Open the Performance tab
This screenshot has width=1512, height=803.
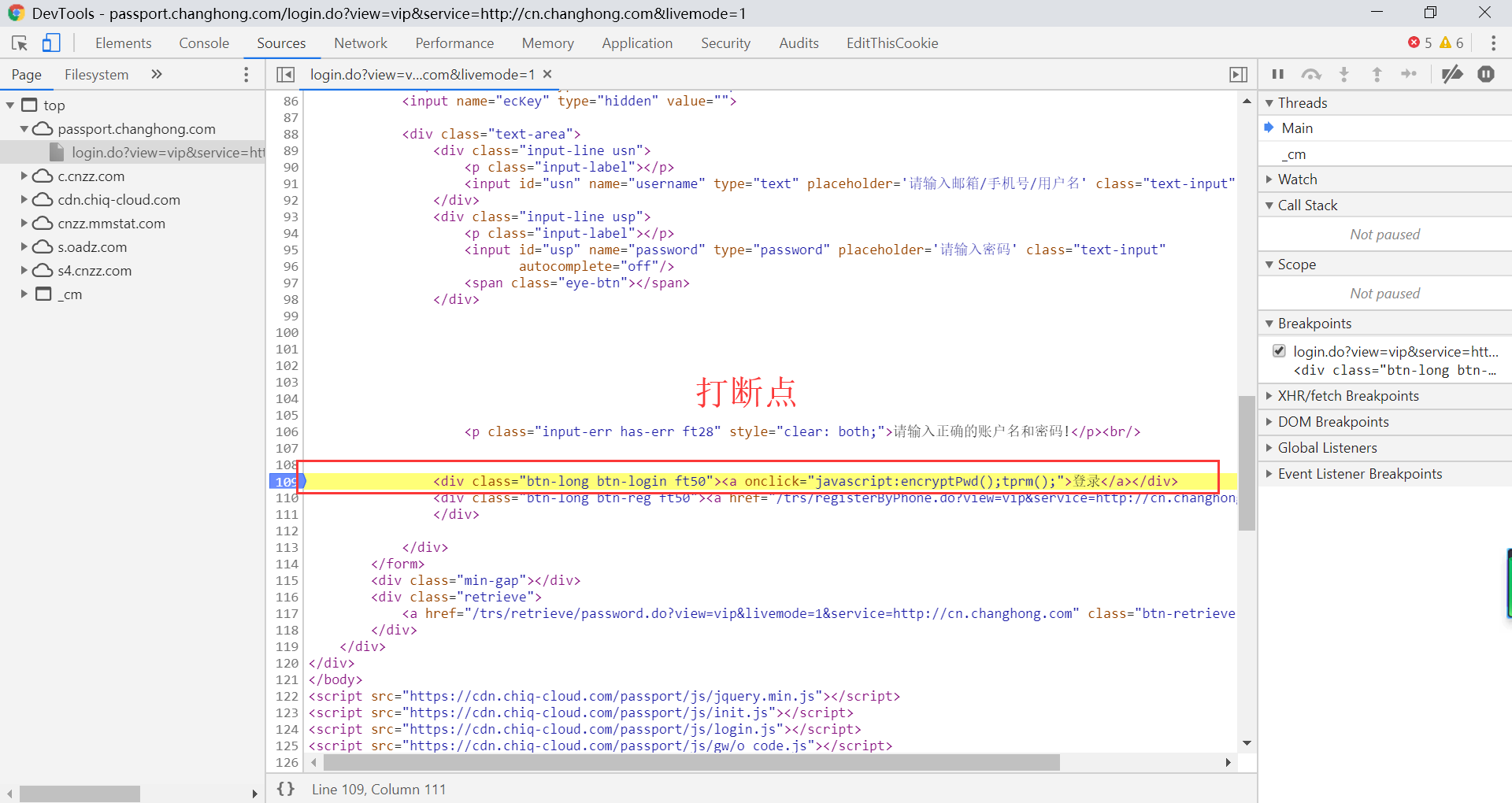tap(454, 43)
